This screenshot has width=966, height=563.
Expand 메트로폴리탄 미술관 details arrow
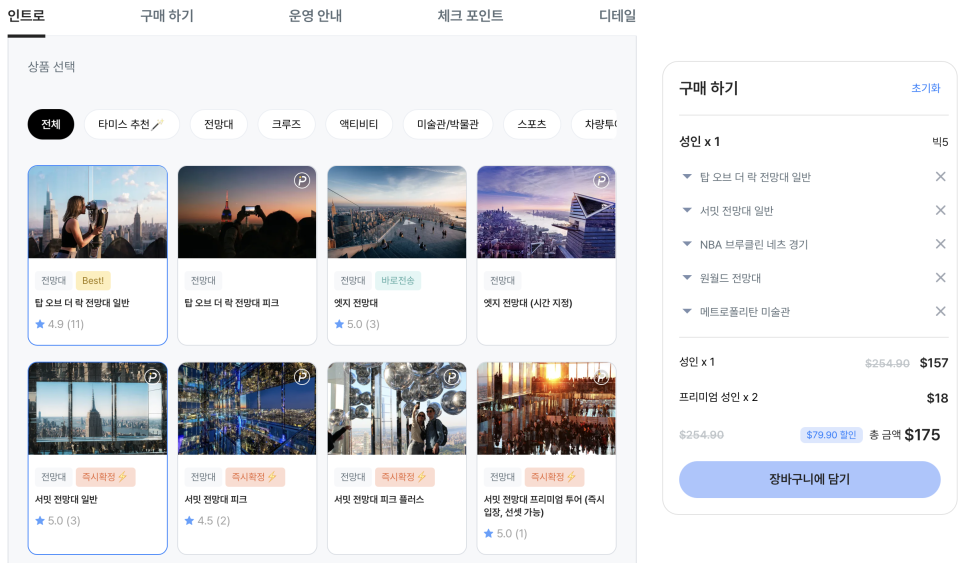click(687, 311)
